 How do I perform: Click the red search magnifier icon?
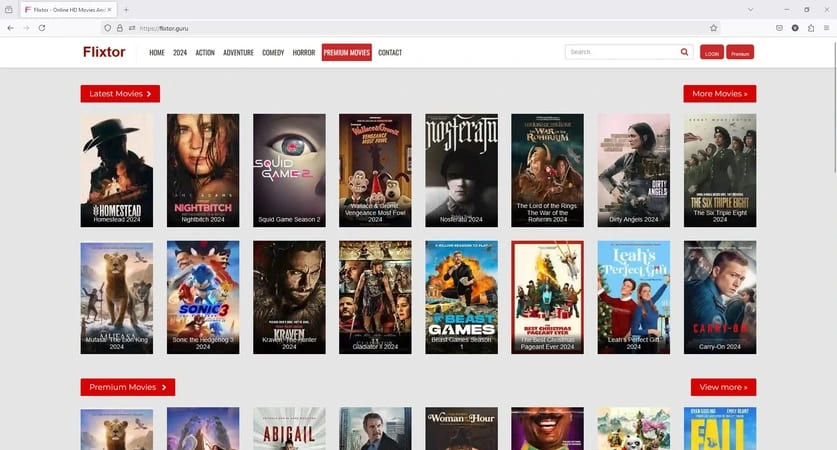[x=684, y=52]
